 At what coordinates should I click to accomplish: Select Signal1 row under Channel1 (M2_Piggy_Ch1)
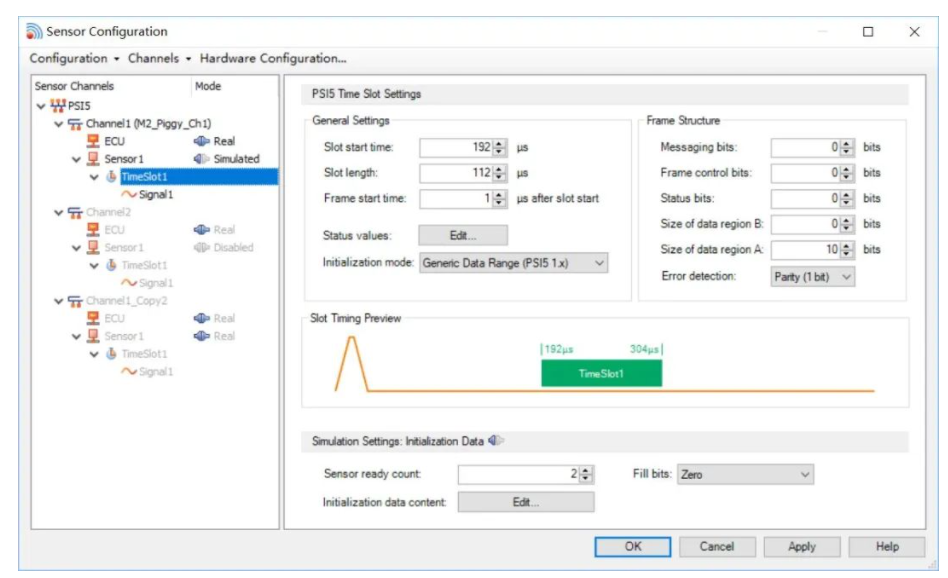pyautogui.click(x=156, y=195)
